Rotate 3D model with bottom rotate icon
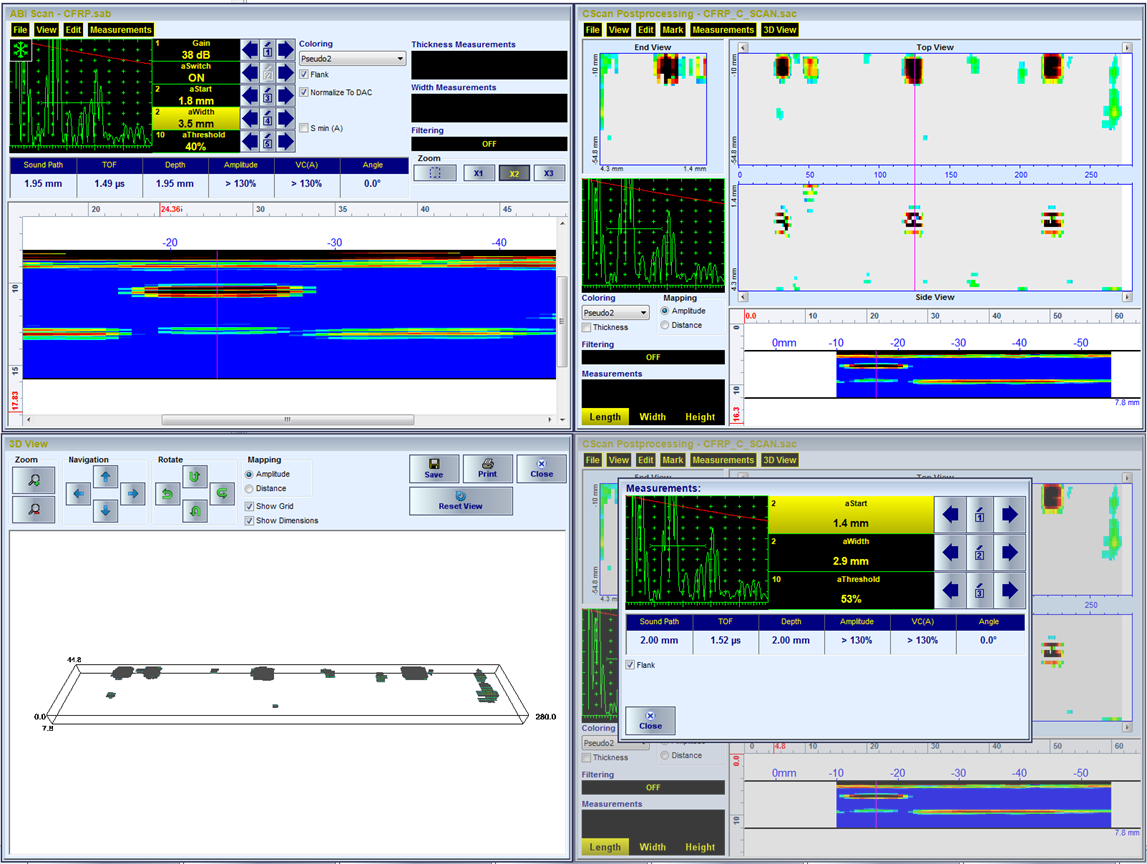The width and height of the screenshot is (1147, 864). (x=195, y=511)
